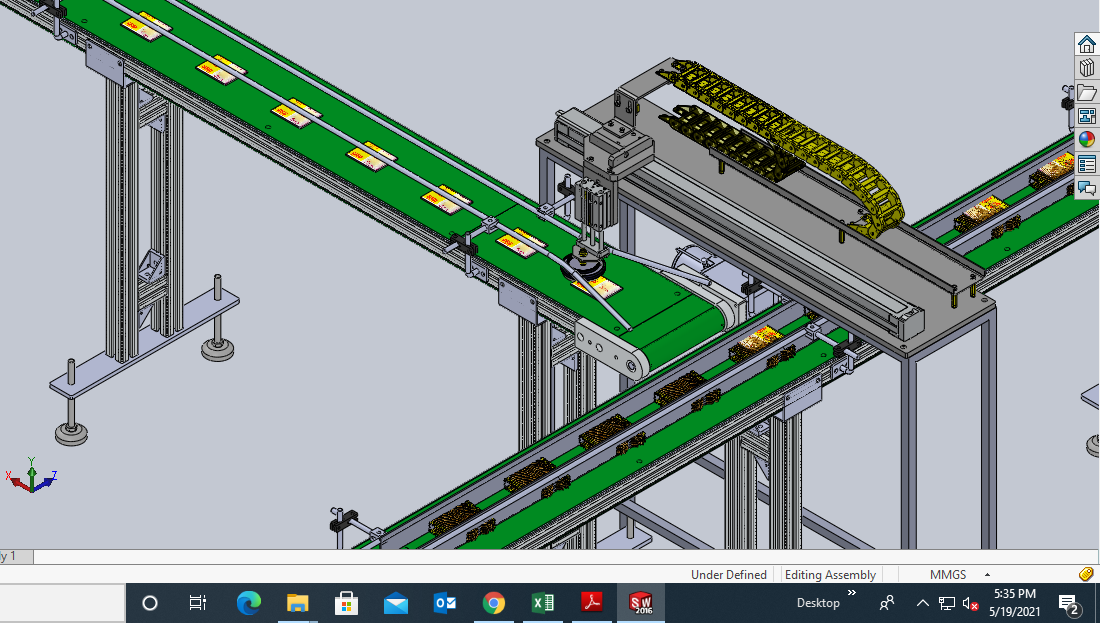Open the File Explorer task pane
Viewport: 1100px width, 623px height.
(1087, 92)
